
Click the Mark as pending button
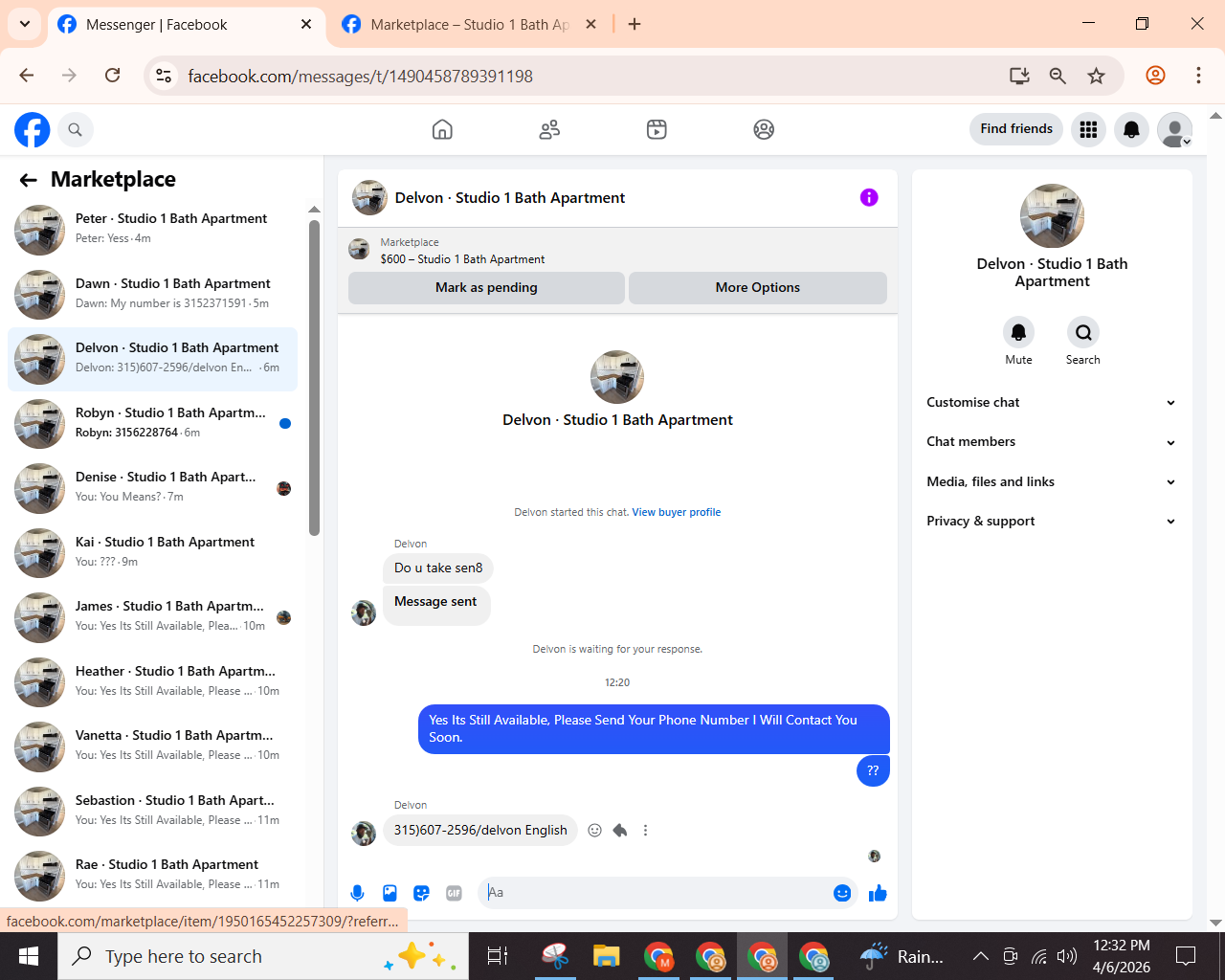coord(486,288)
